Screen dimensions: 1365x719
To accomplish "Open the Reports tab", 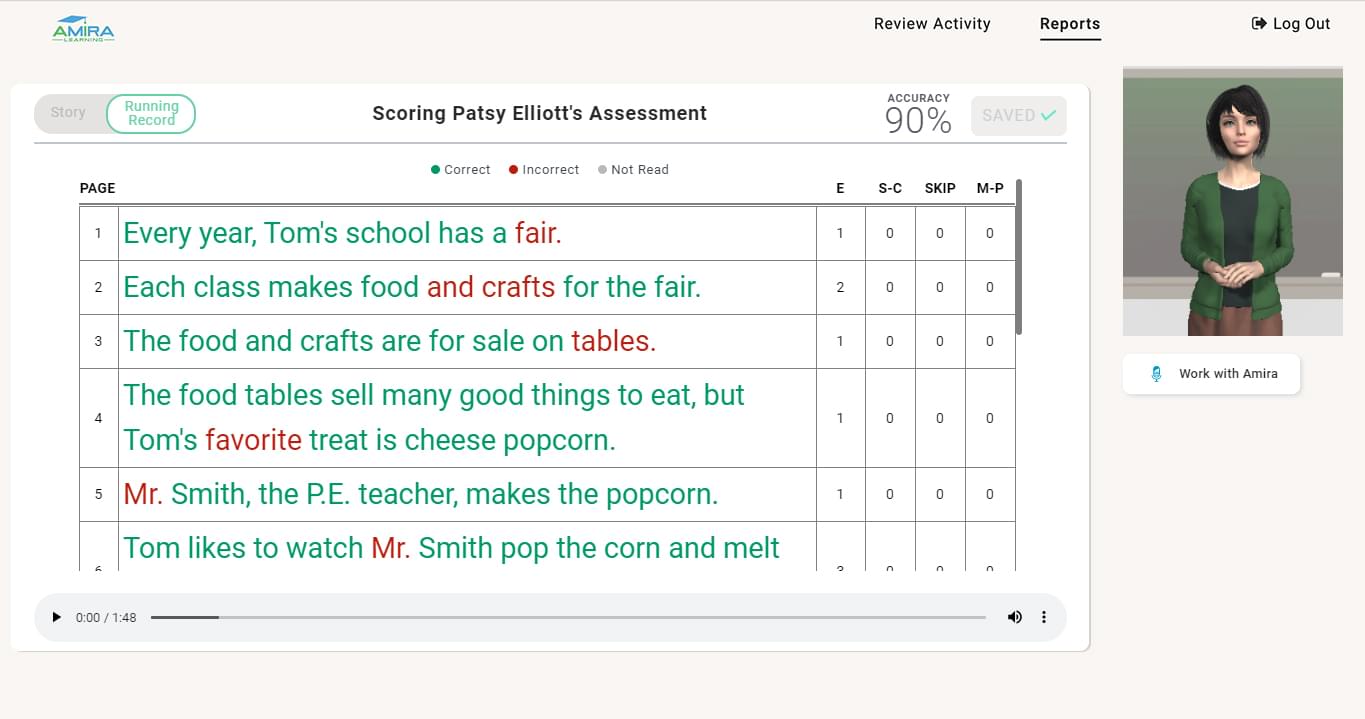I will 1070,24.
